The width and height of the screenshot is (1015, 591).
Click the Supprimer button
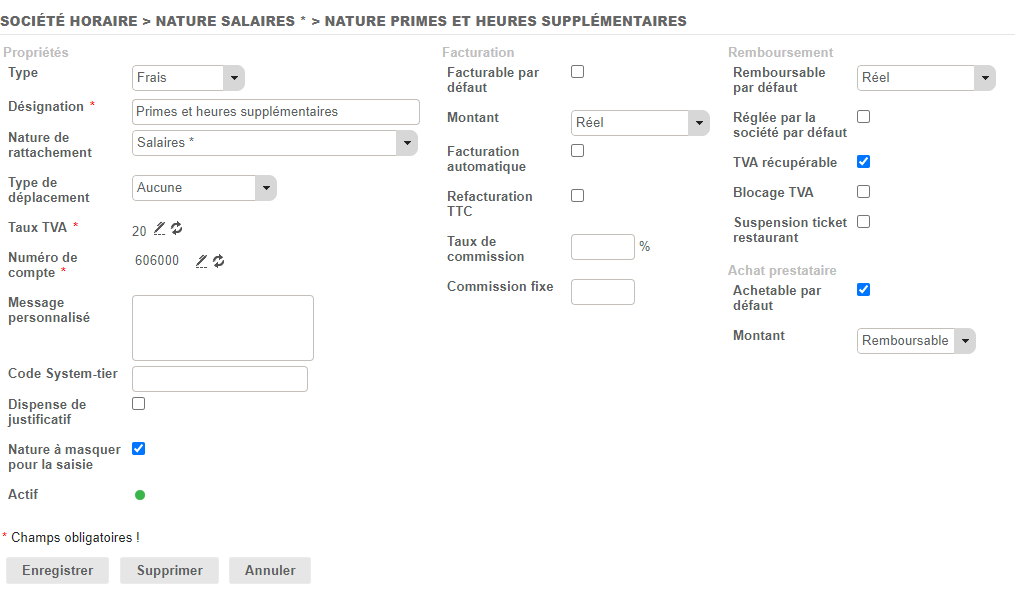click(170, 571)
